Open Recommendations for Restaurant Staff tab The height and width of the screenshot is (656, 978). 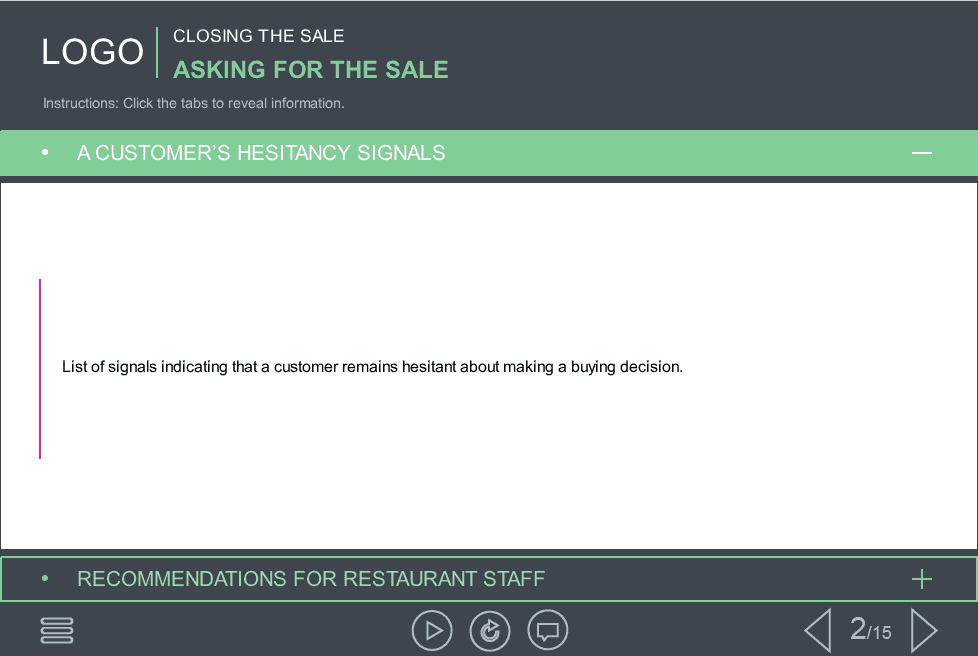pos(489,579)
